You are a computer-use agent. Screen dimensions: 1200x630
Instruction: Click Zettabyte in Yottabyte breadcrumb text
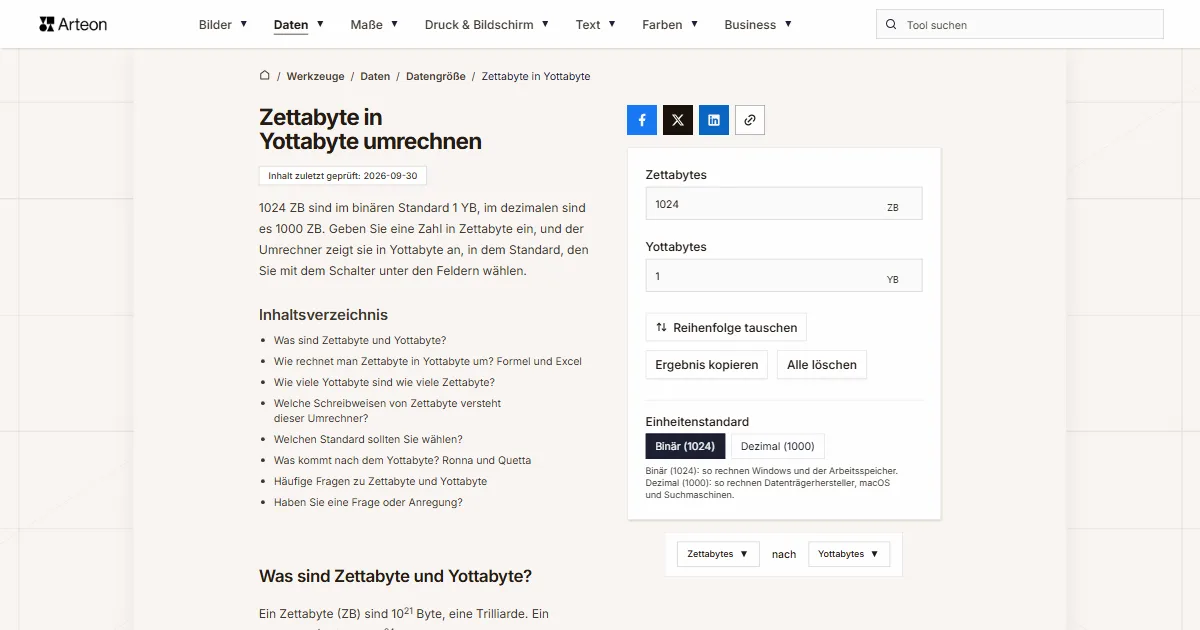click(x=536, y=76)
